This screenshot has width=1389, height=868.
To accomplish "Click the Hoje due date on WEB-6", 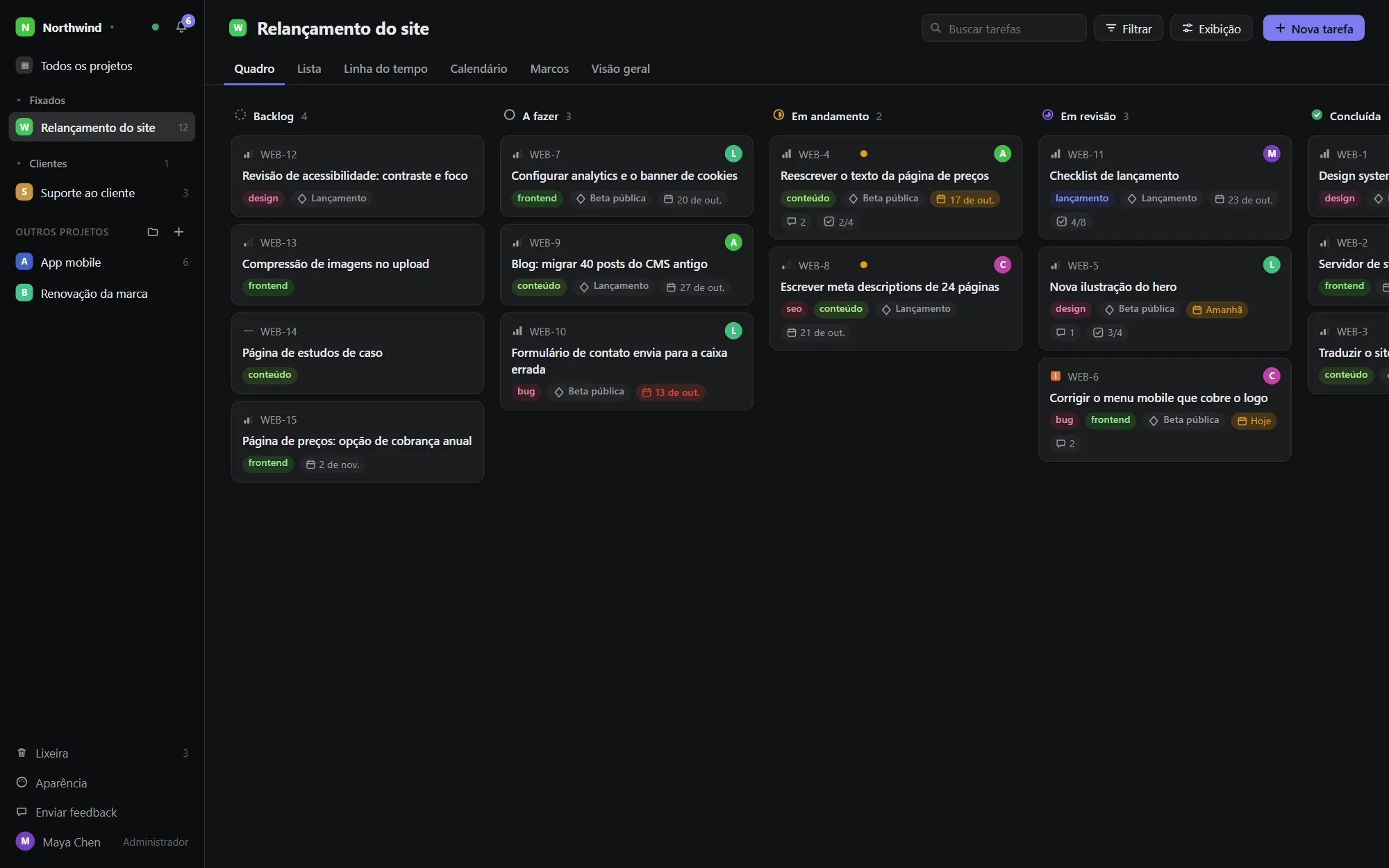I will (1254, 421).
